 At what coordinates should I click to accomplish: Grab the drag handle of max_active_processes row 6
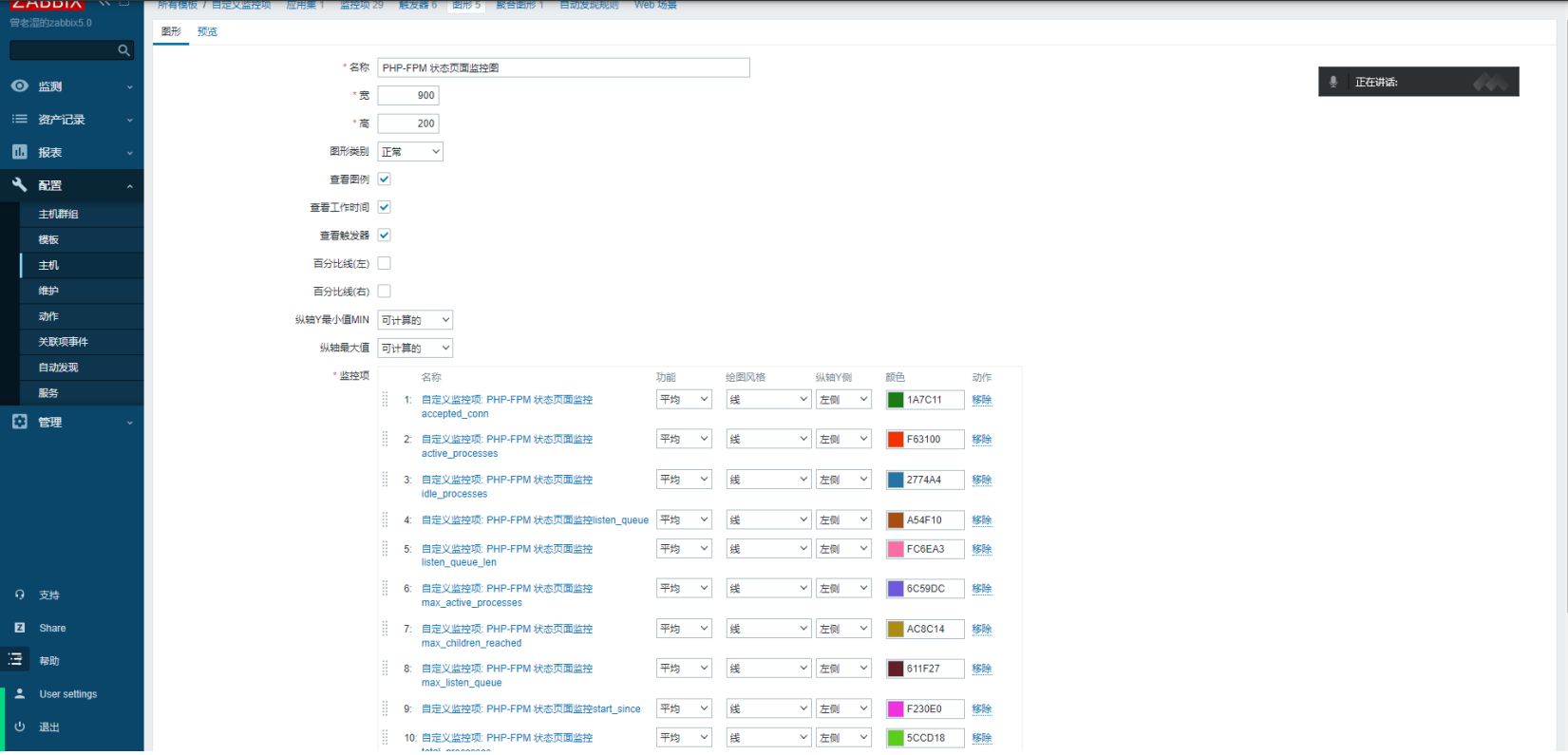385,589
